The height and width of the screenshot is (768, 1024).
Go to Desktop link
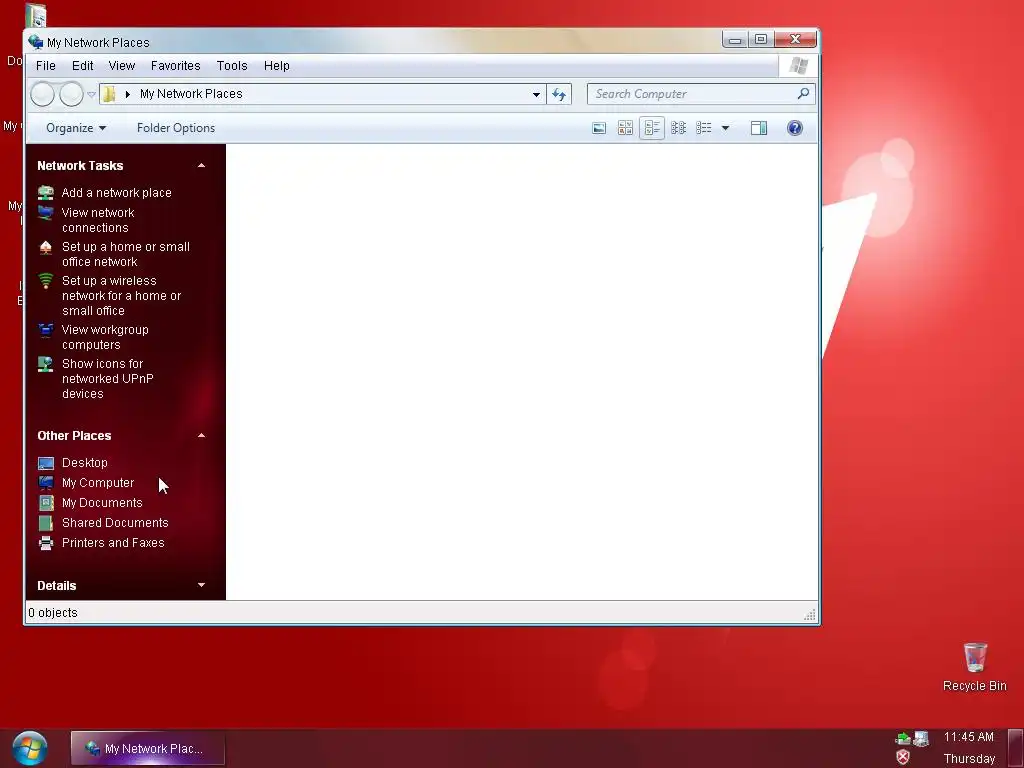pos(85,462)
